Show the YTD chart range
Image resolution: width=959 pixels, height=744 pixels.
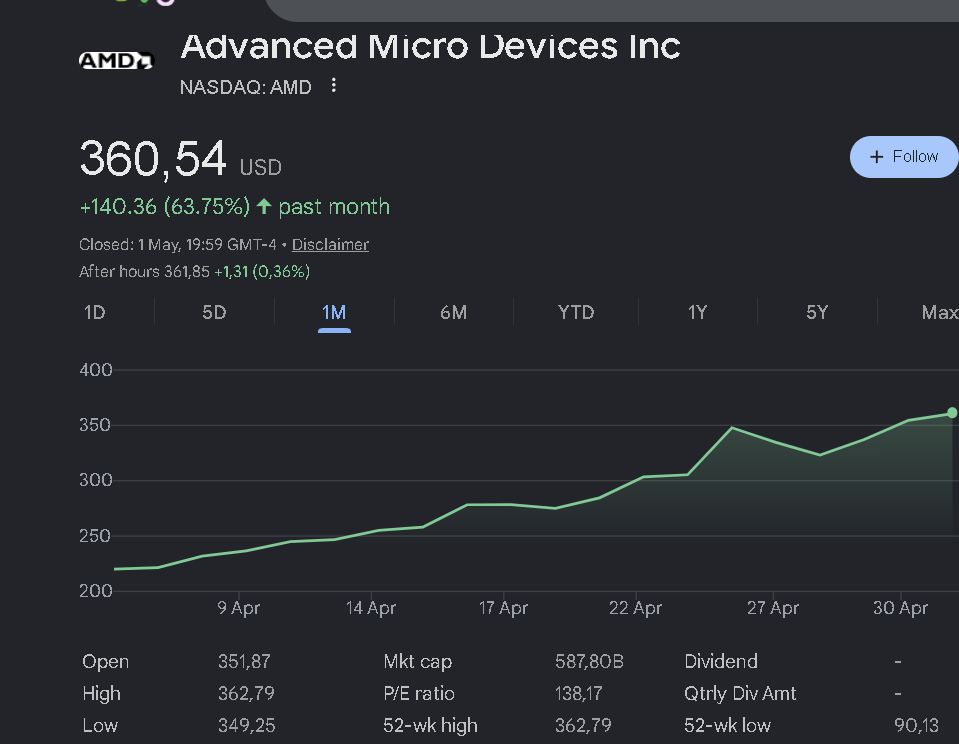pos(576,313)
